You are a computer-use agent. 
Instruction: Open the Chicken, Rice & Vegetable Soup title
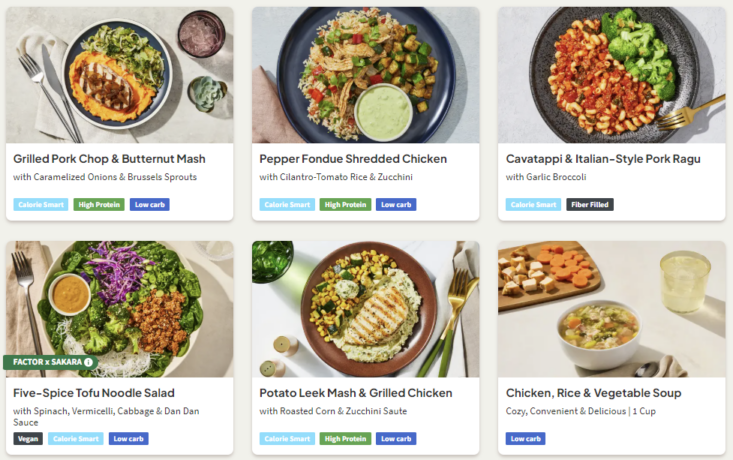point(594,393)
